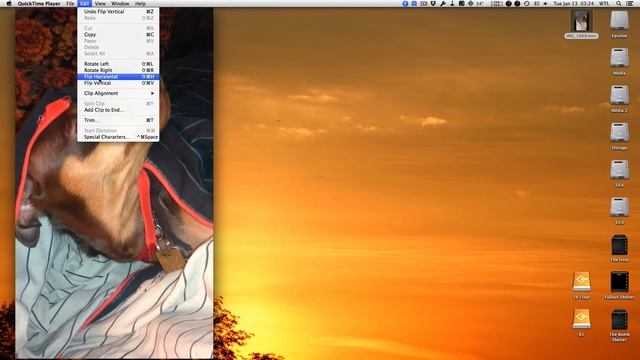Close the open Edit menu

click(84, 3)
